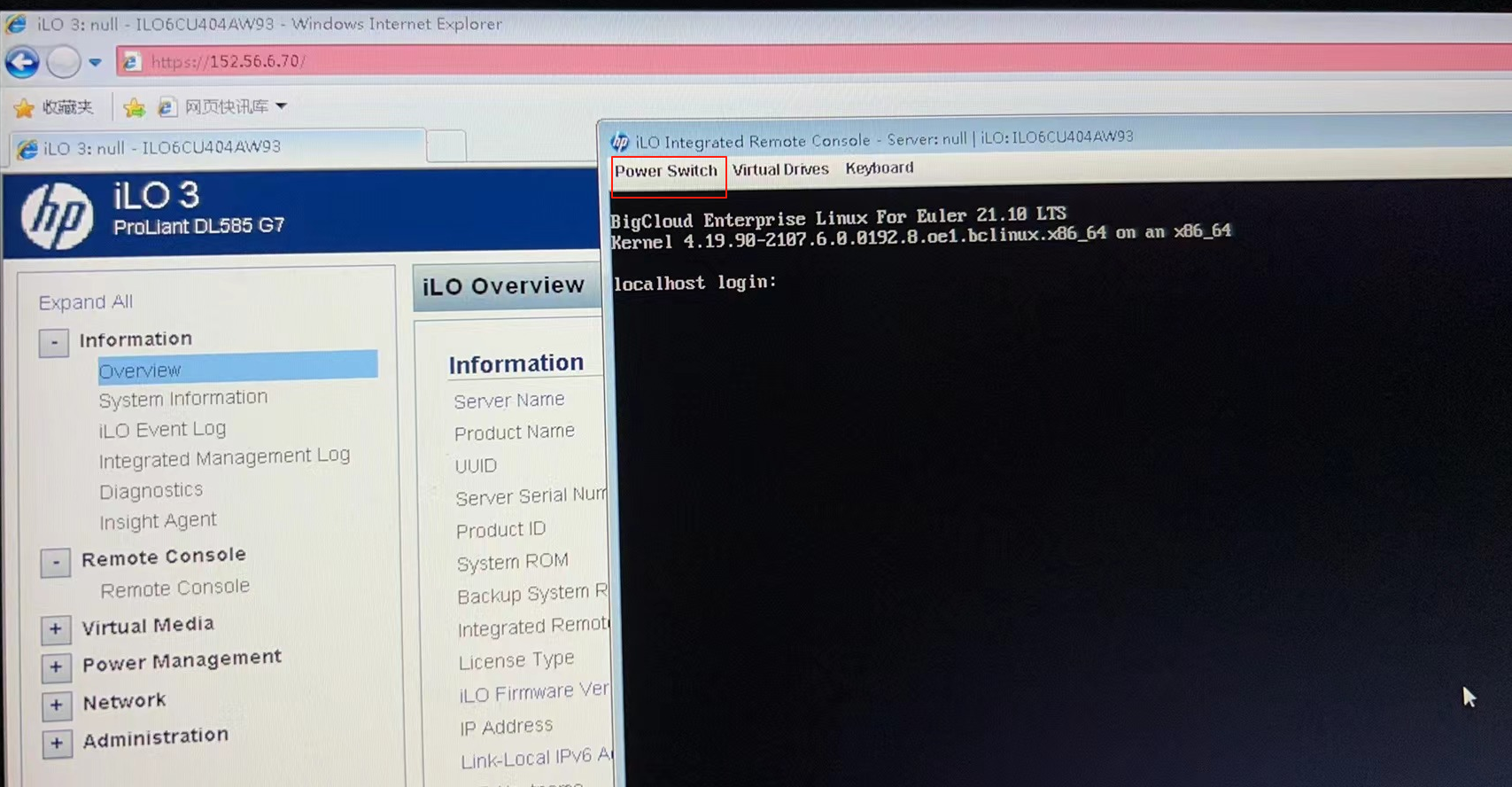
Task: Click the Information tree label
Action: pos(136,339)
